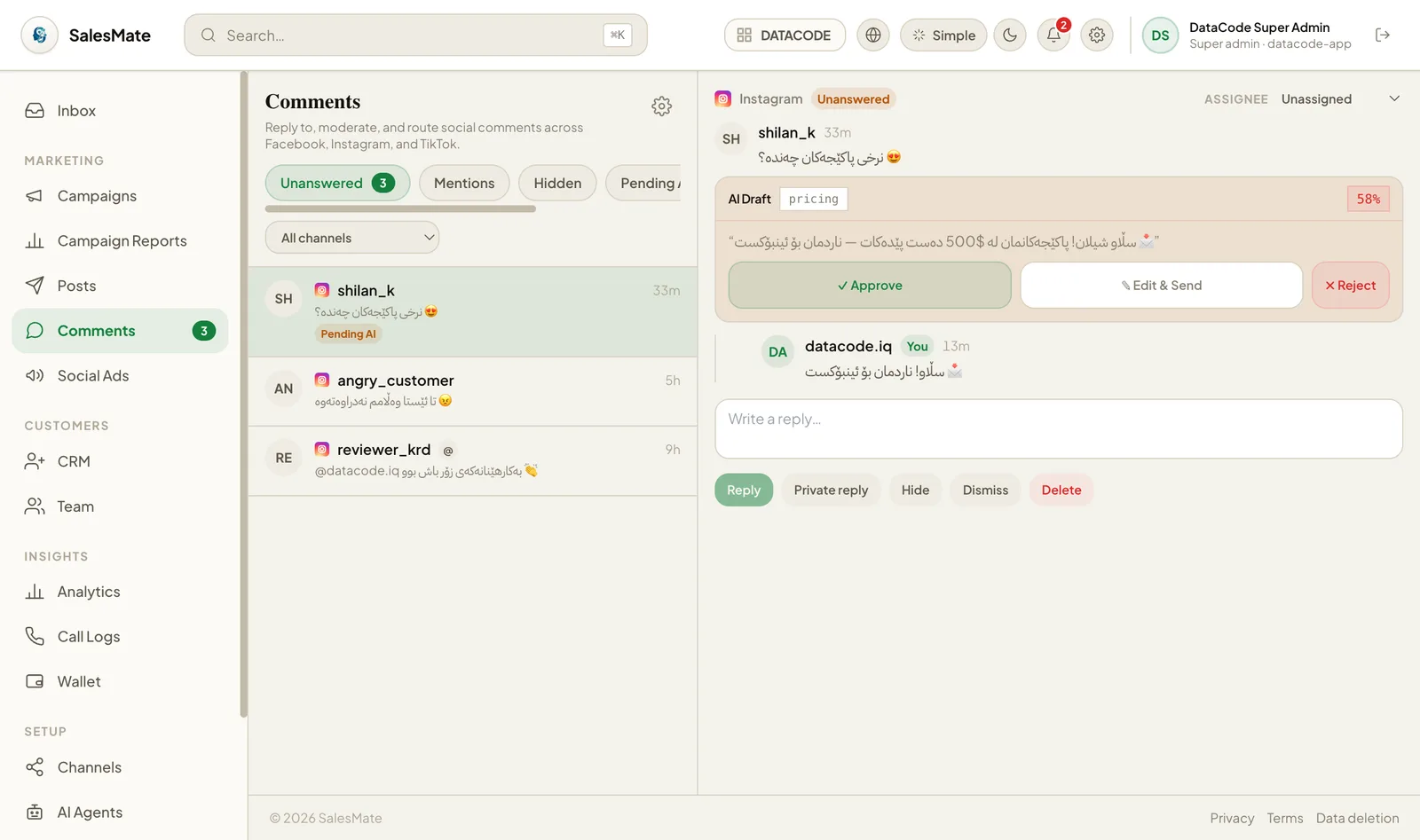Click the RE avatar for reviewer_krd

pyautogui.click(x=284, y=458)
